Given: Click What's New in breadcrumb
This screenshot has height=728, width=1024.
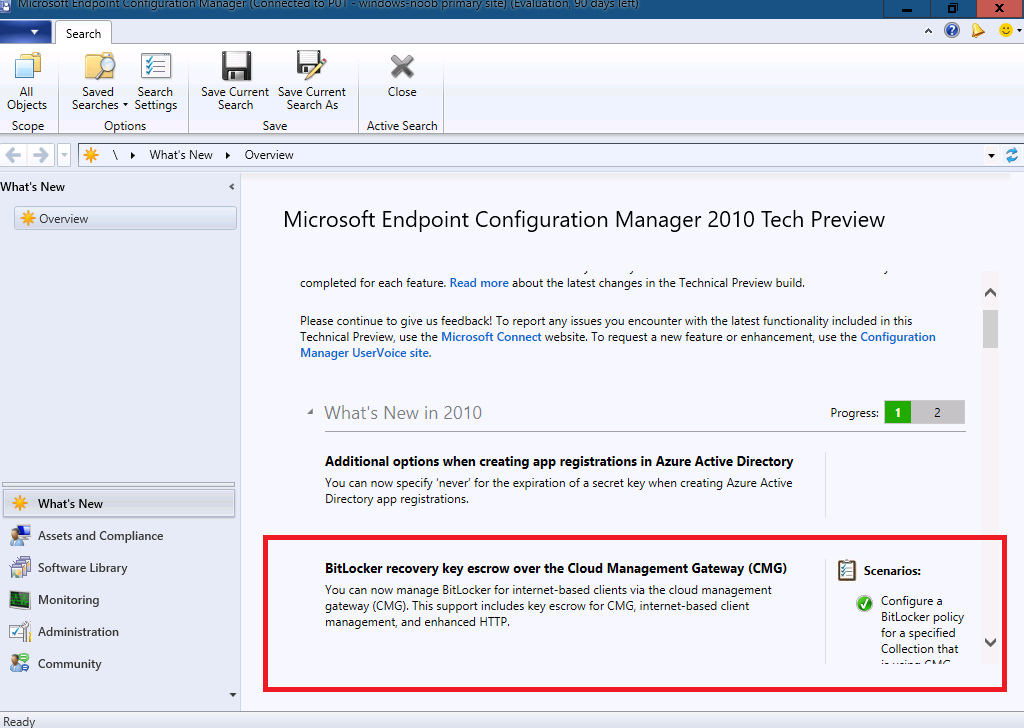Looking at the screenshot, I should coord(181,155).
